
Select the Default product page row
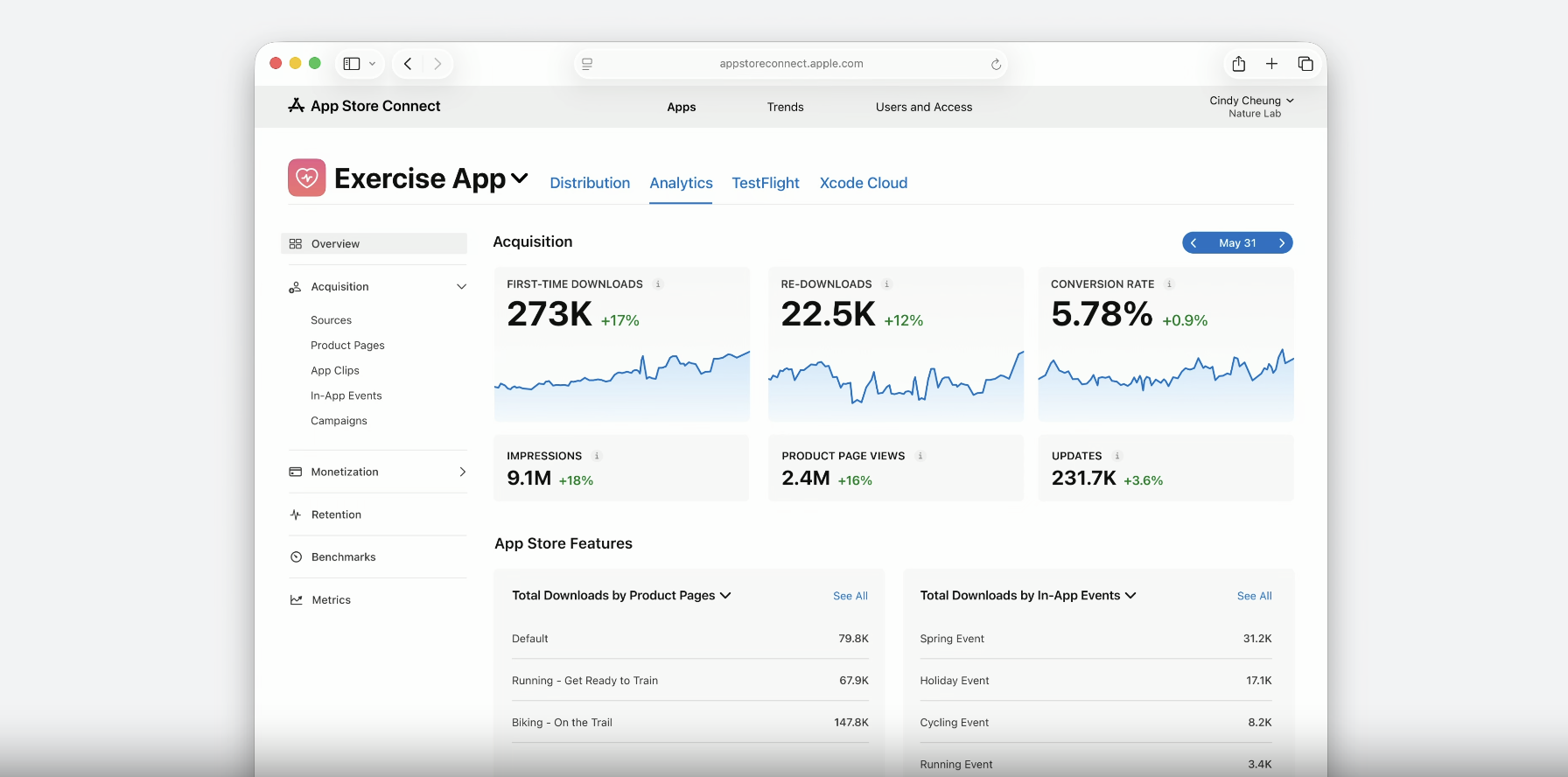coord(690,639)
